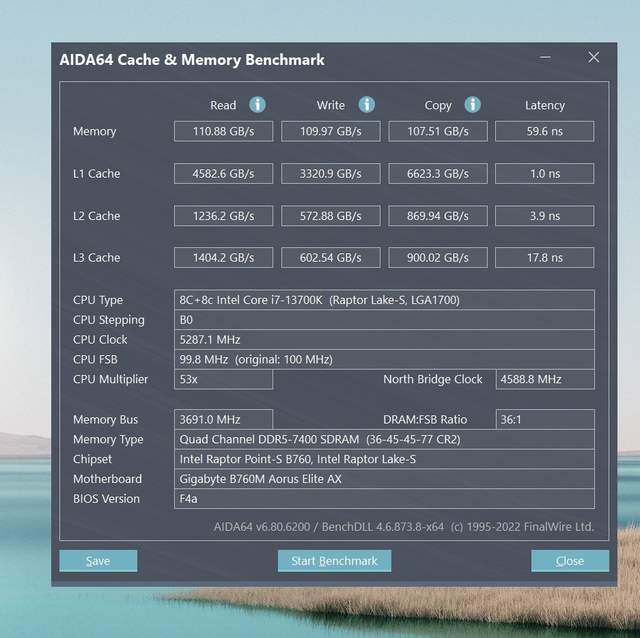This screenshot has width=640, height=638.
Task: Select L2 Cache read 1236.2 GB/s
Action: pyautogui.click(x=223, y=216)
